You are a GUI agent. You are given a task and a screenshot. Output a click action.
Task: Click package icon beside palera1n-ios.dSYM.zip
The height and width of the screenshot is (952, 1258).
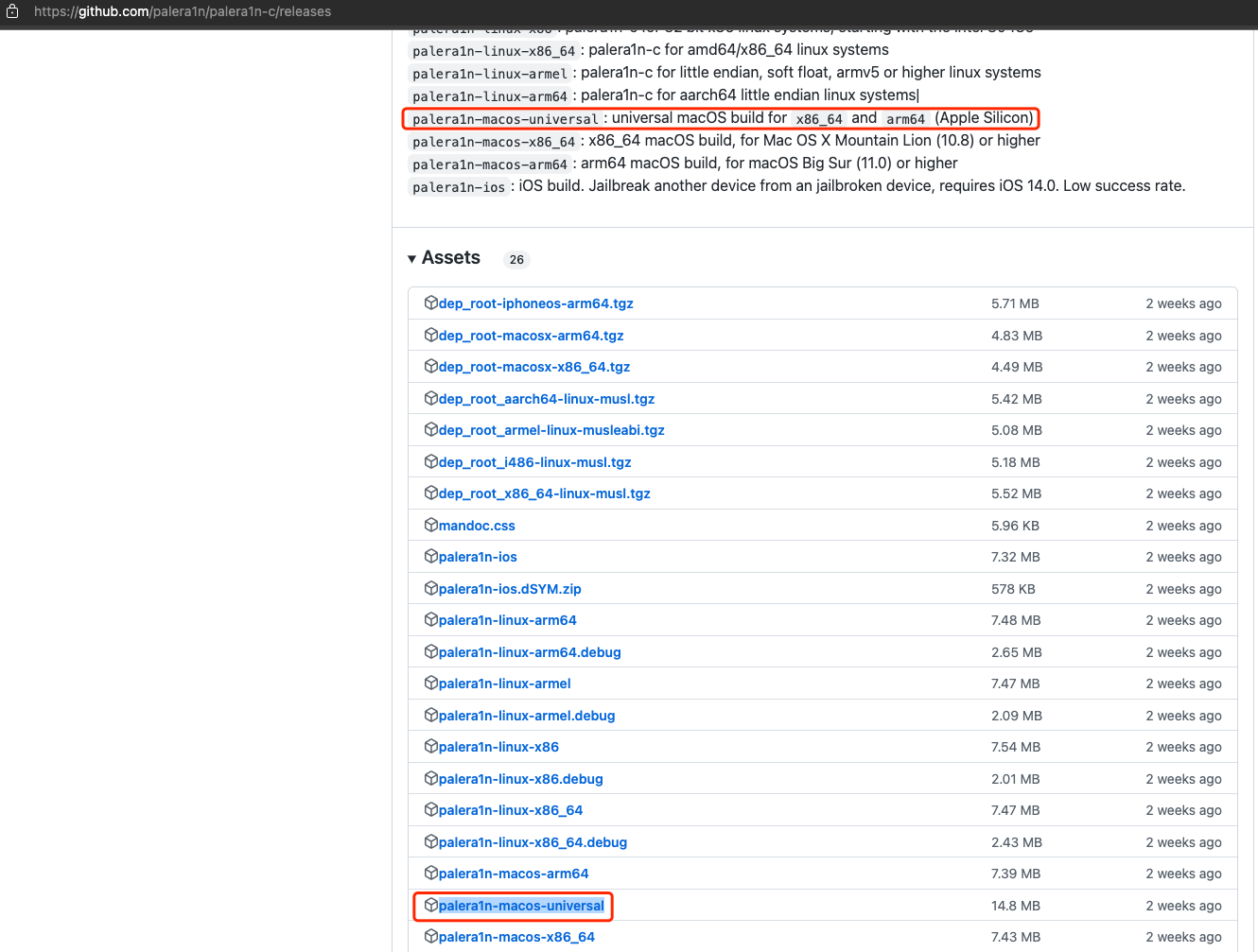pos(431,588)
